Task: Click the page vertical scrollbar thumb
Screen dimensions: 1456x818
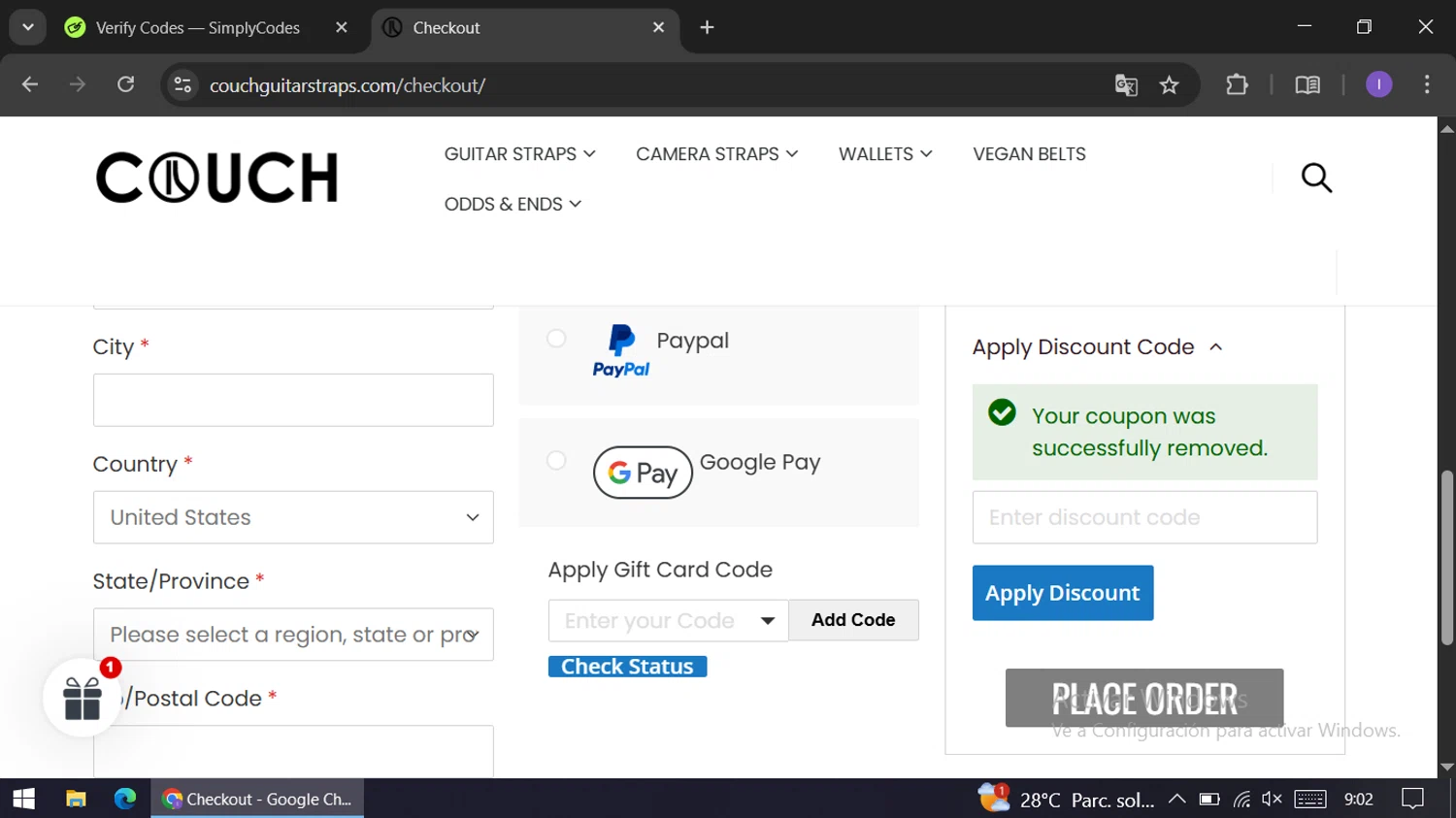Action: tap(1447, 558)
